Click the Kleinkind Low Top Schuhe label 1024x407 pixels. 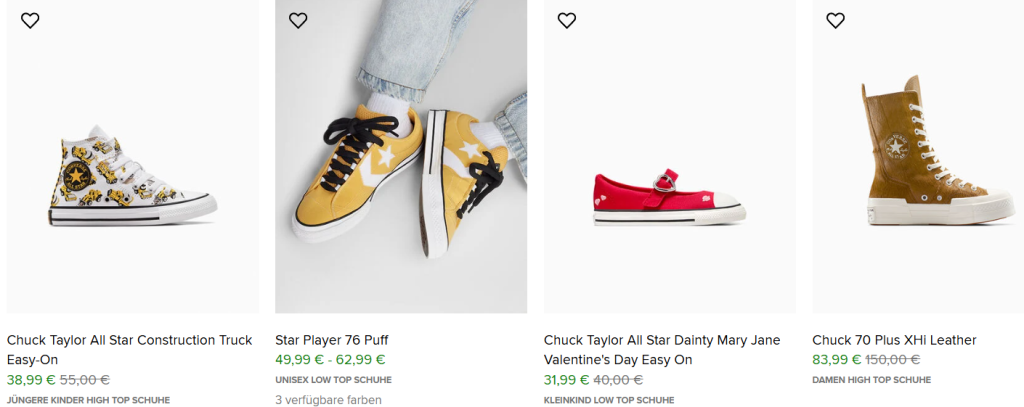coord(609,400)
